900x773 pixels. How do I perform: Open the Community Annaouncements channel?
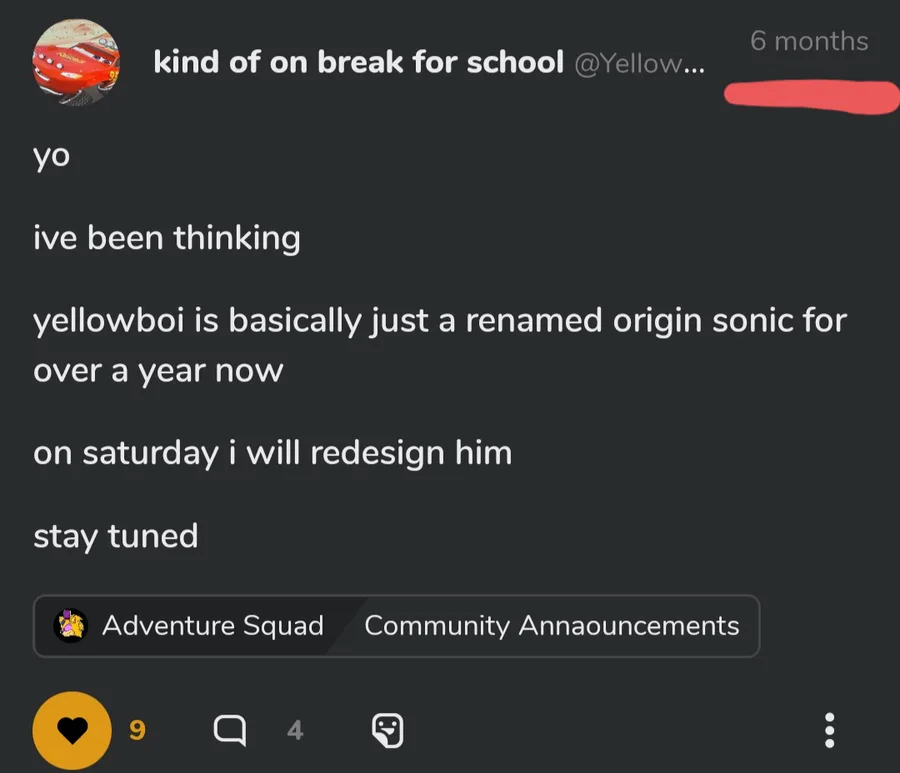pyautogui.click(x=551, y=626)
